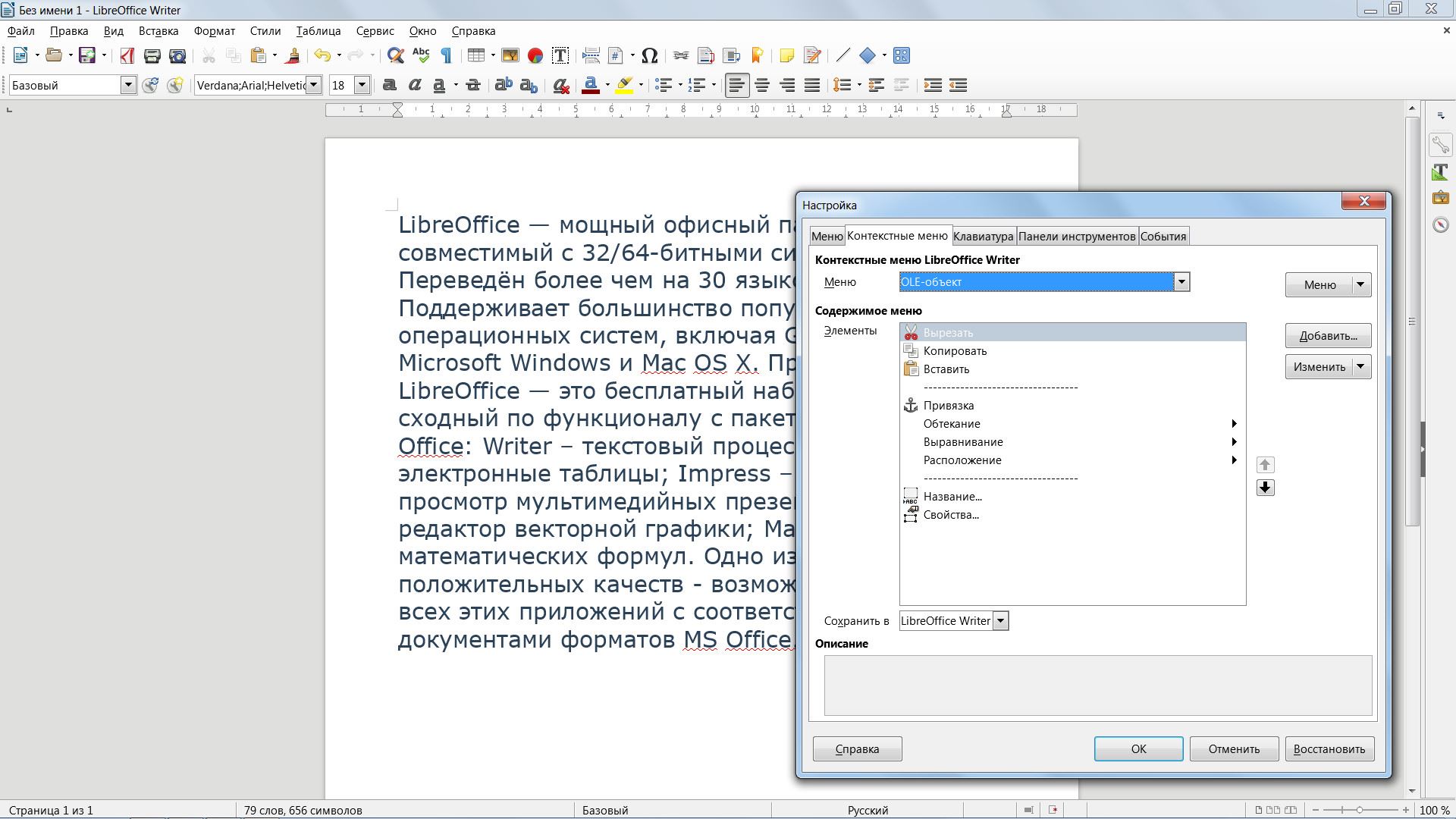Toggle formatting marks (pilcrow) icon
The image size is (1456, 819).
point(446,55)
